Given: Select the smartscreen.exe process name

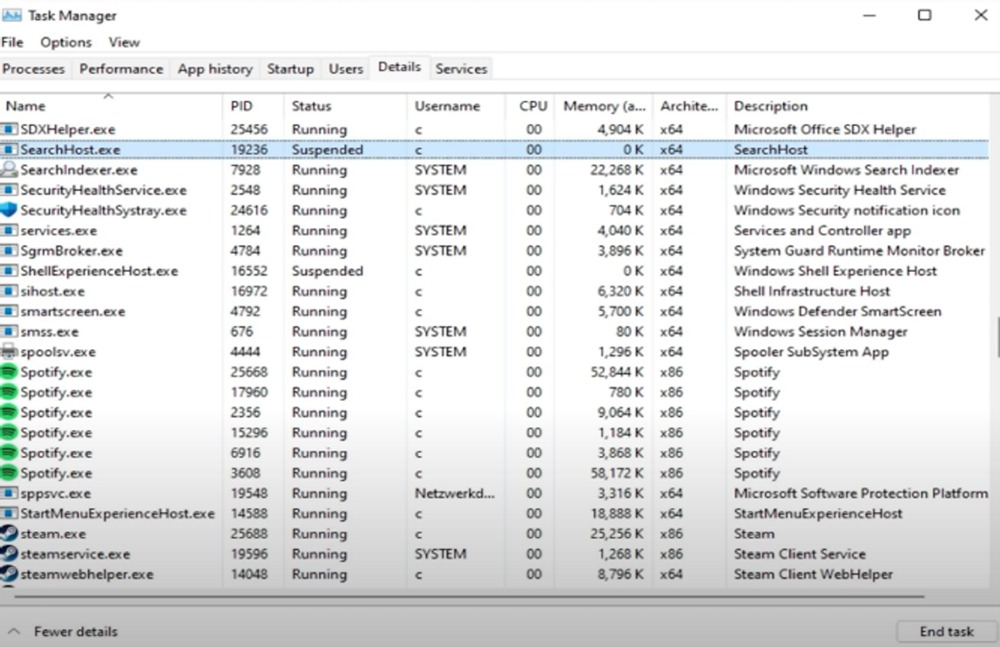Looking at the screenshot, I should point(73,311).
